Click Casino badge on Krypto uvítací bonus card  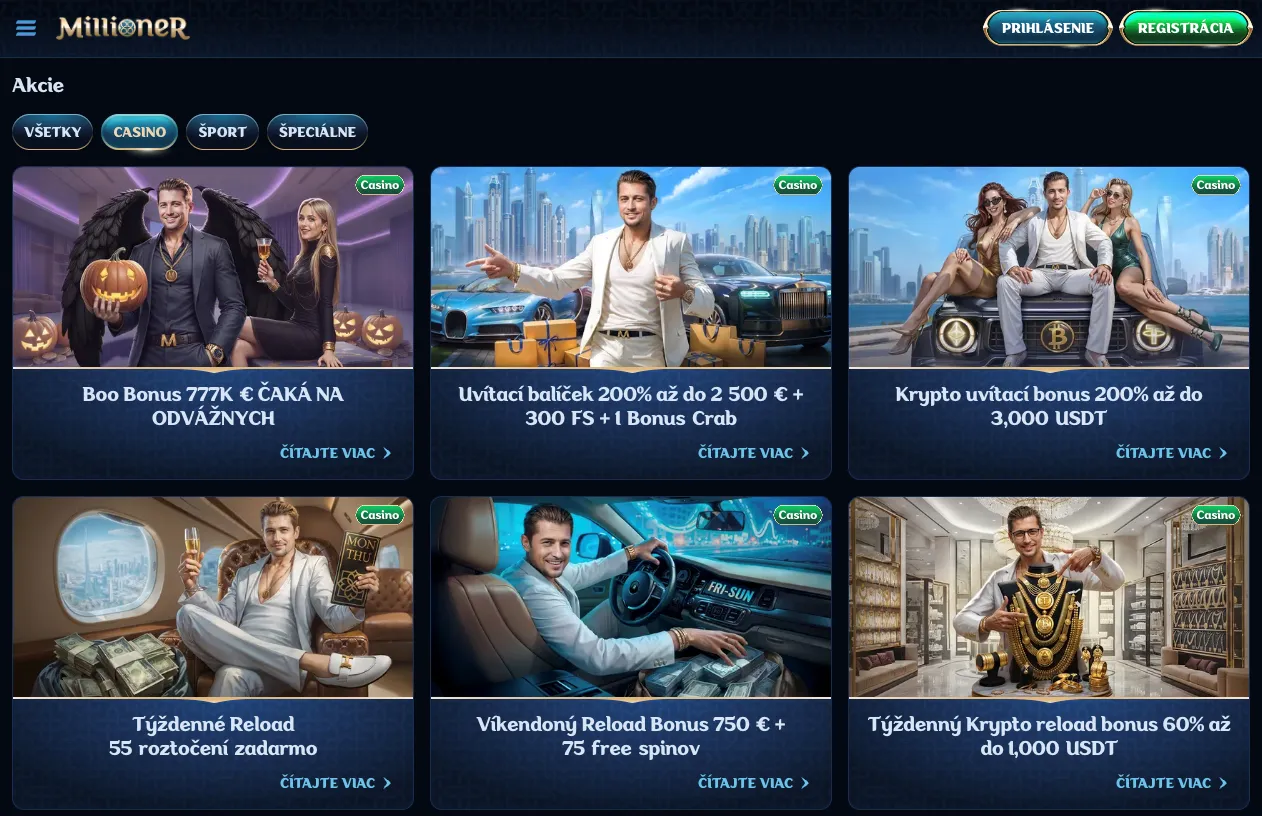click(x=1216, y=185)
